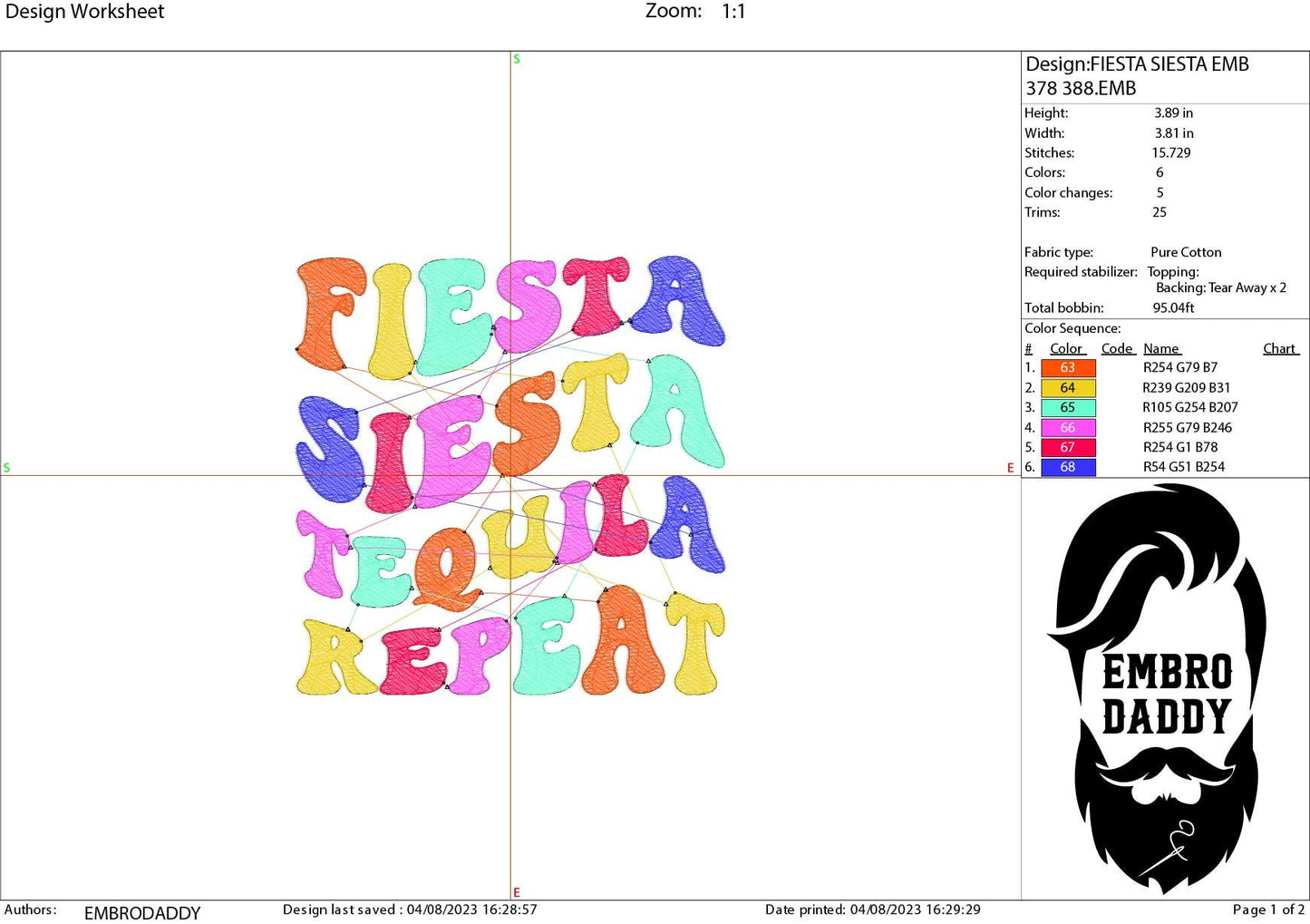Select orange color swatch 63
Image resolution: width=1310 pixels, height=924 pixels.
[x=1068, y=368]
